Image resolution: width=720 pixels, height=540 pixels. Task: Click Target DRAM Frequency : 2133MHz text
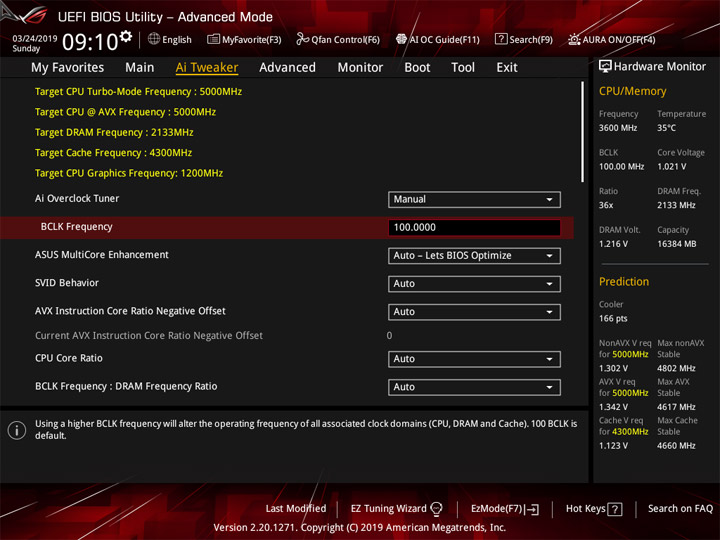click(114, 132)
